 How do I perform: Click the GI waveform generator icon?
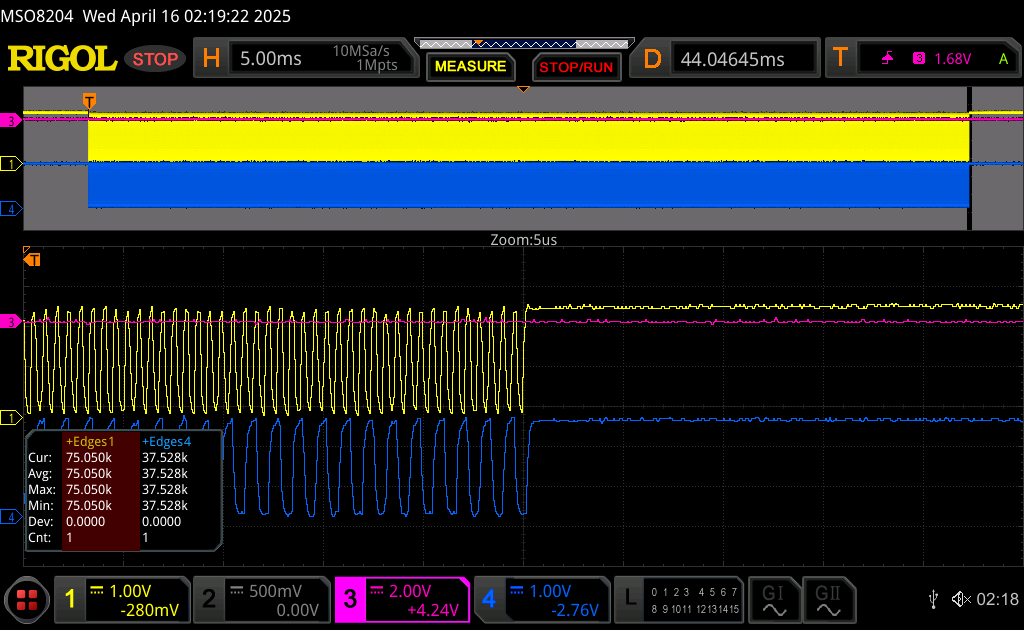click(x=773, y=599)
